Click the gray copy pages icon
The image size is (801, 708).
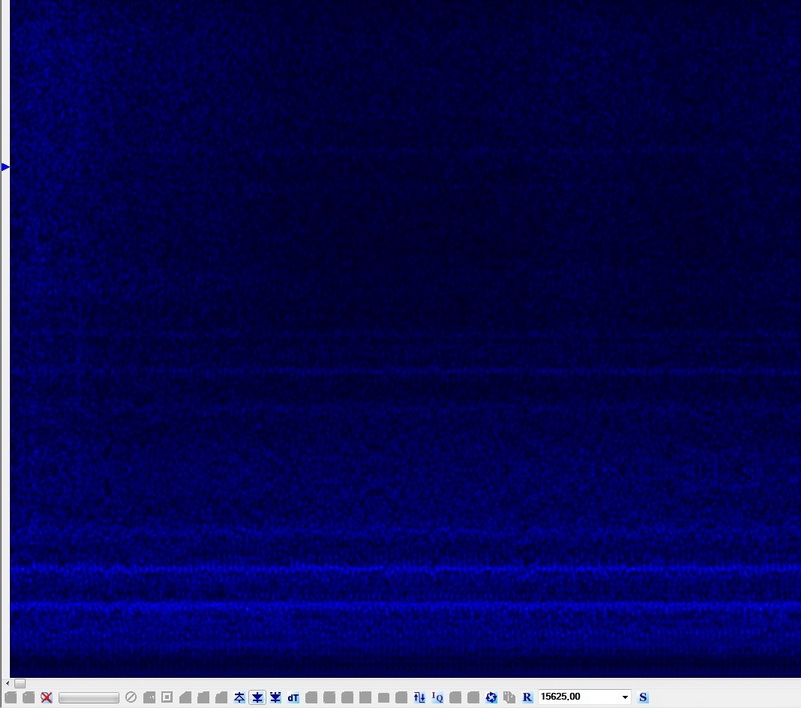pyautogui.click(x=509, y=697)
